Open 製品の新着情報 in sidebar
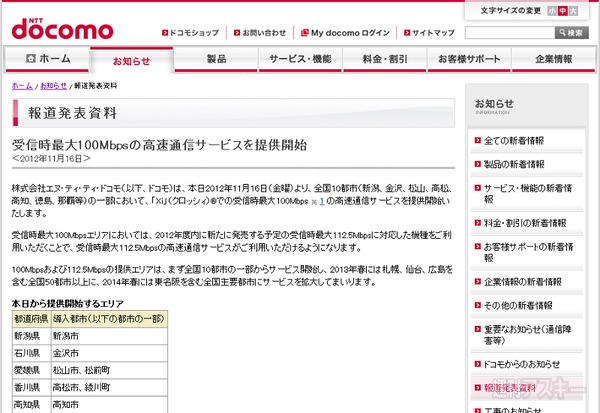600x413 pixels. pos(514,165)
